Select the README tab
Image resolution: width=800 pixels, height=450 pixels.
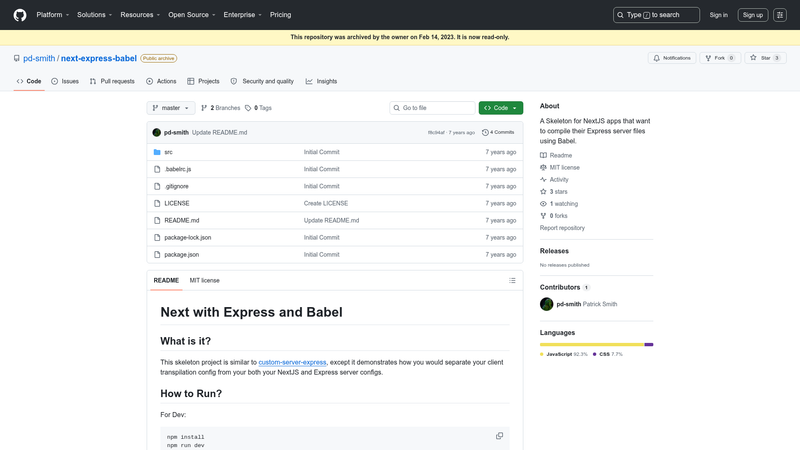tap(166, 281)
